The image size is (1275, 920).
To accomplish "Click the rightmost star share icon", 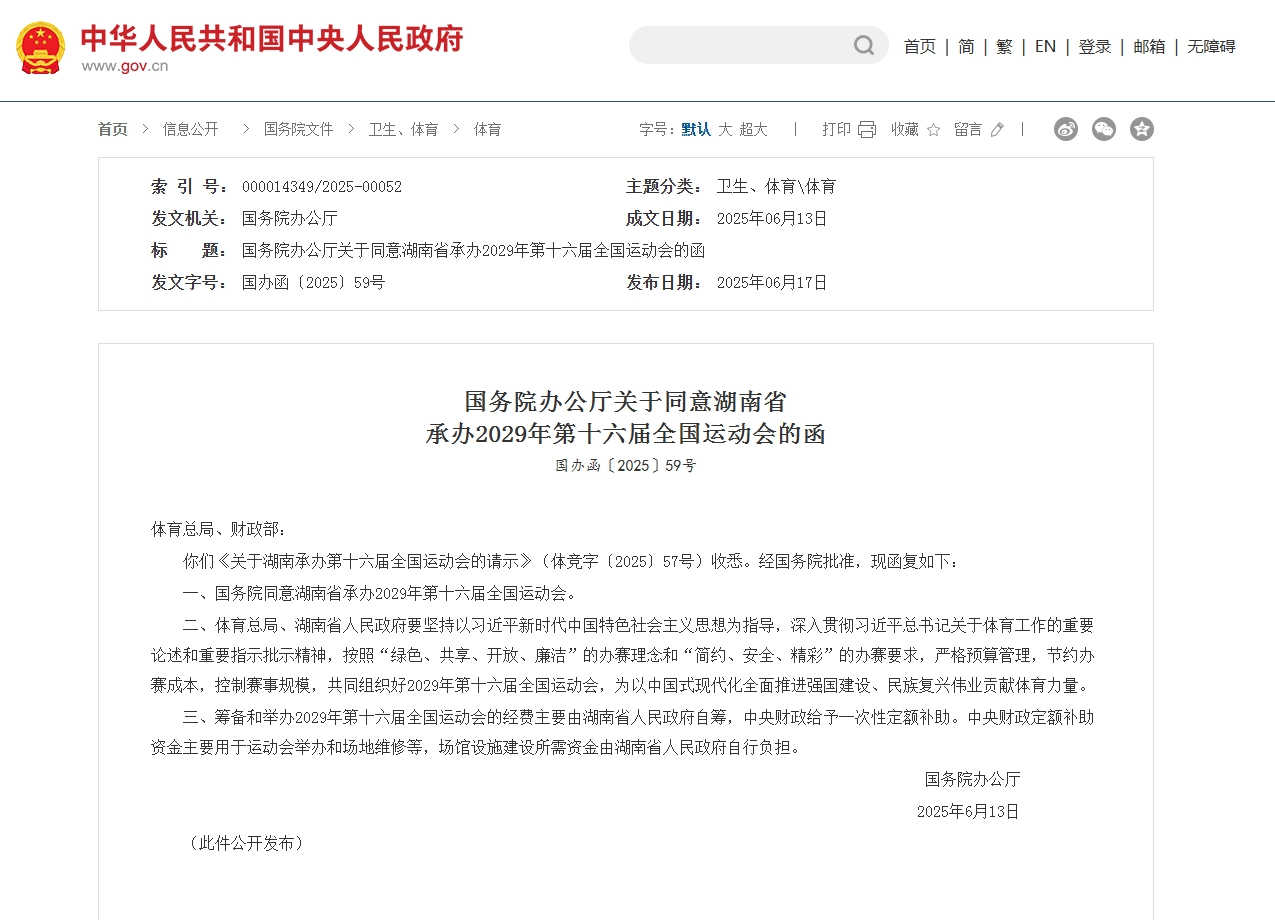I will point(1141,129).
